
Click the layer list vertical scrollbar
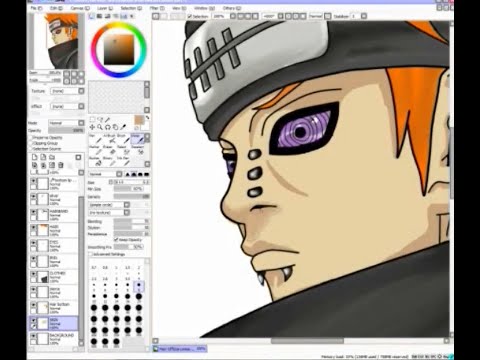[81, 267]
